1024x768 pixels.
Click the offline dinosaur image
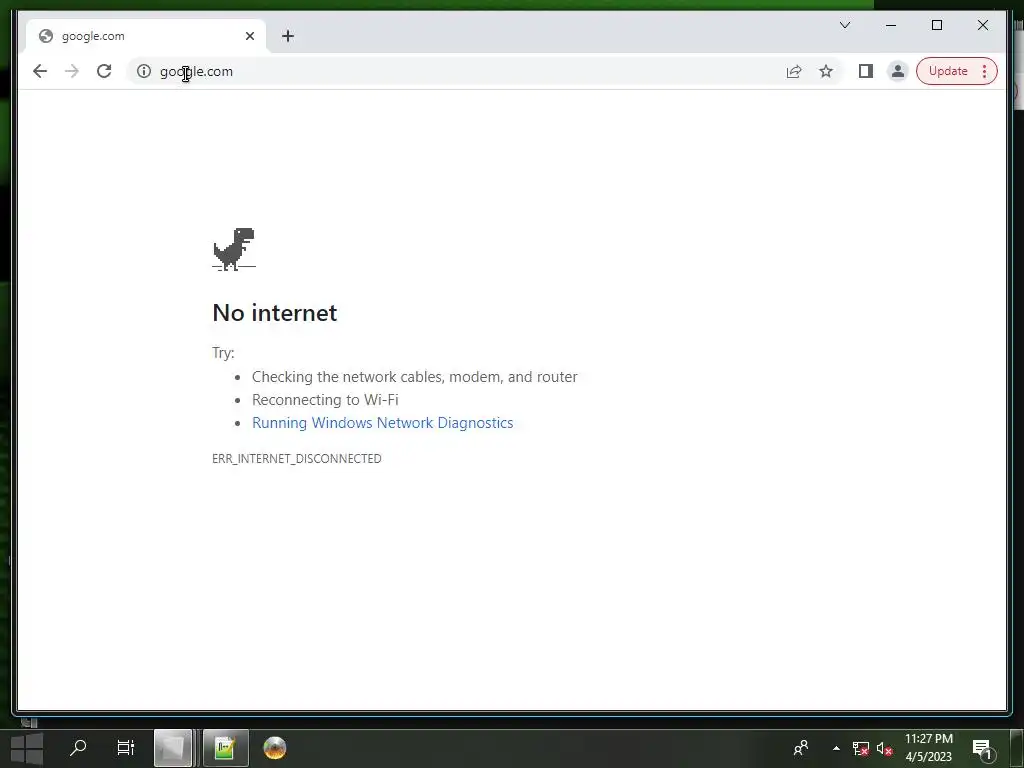(x=234, y=249)
